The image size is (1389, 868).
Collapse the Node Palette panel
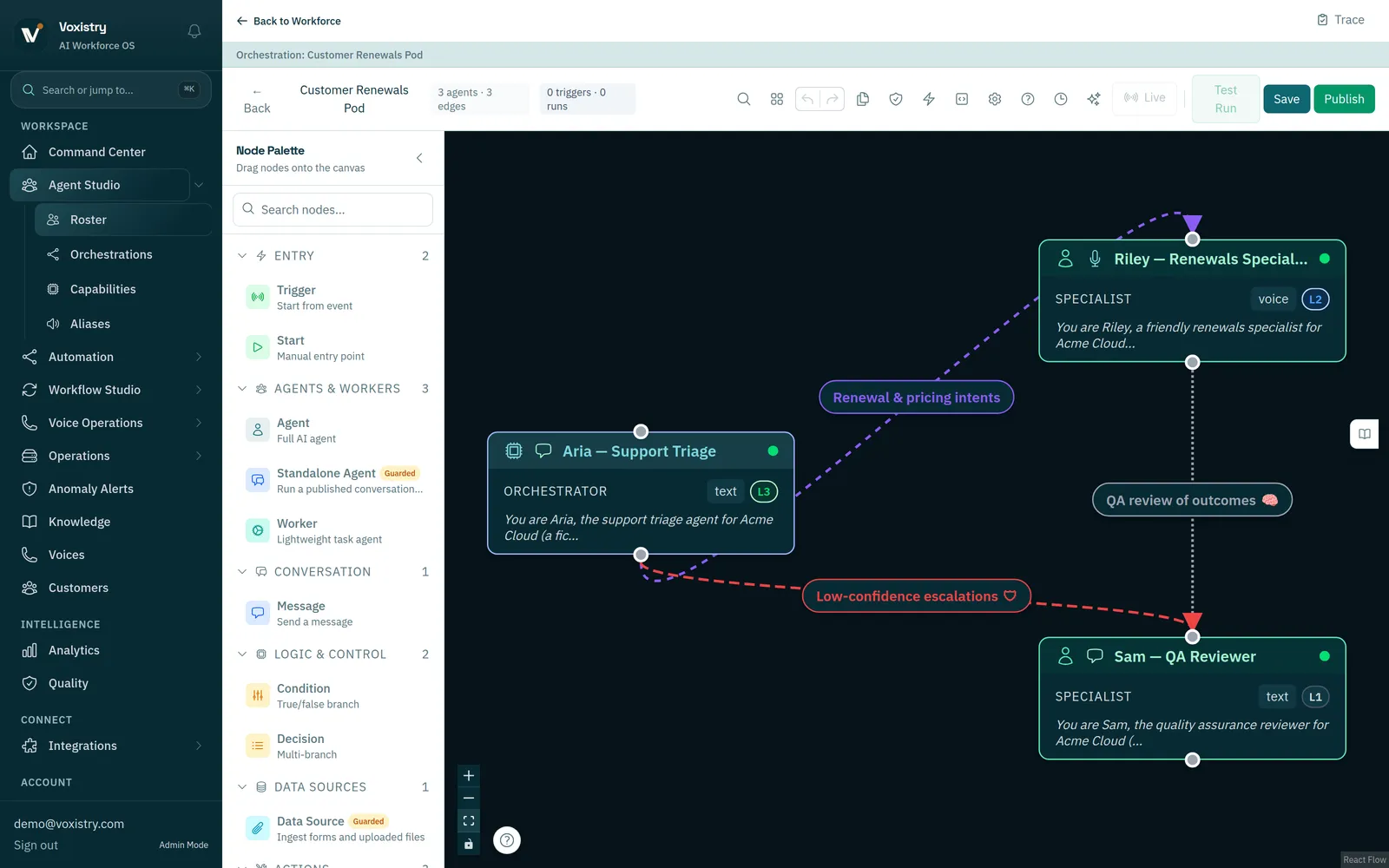(419, 158)
